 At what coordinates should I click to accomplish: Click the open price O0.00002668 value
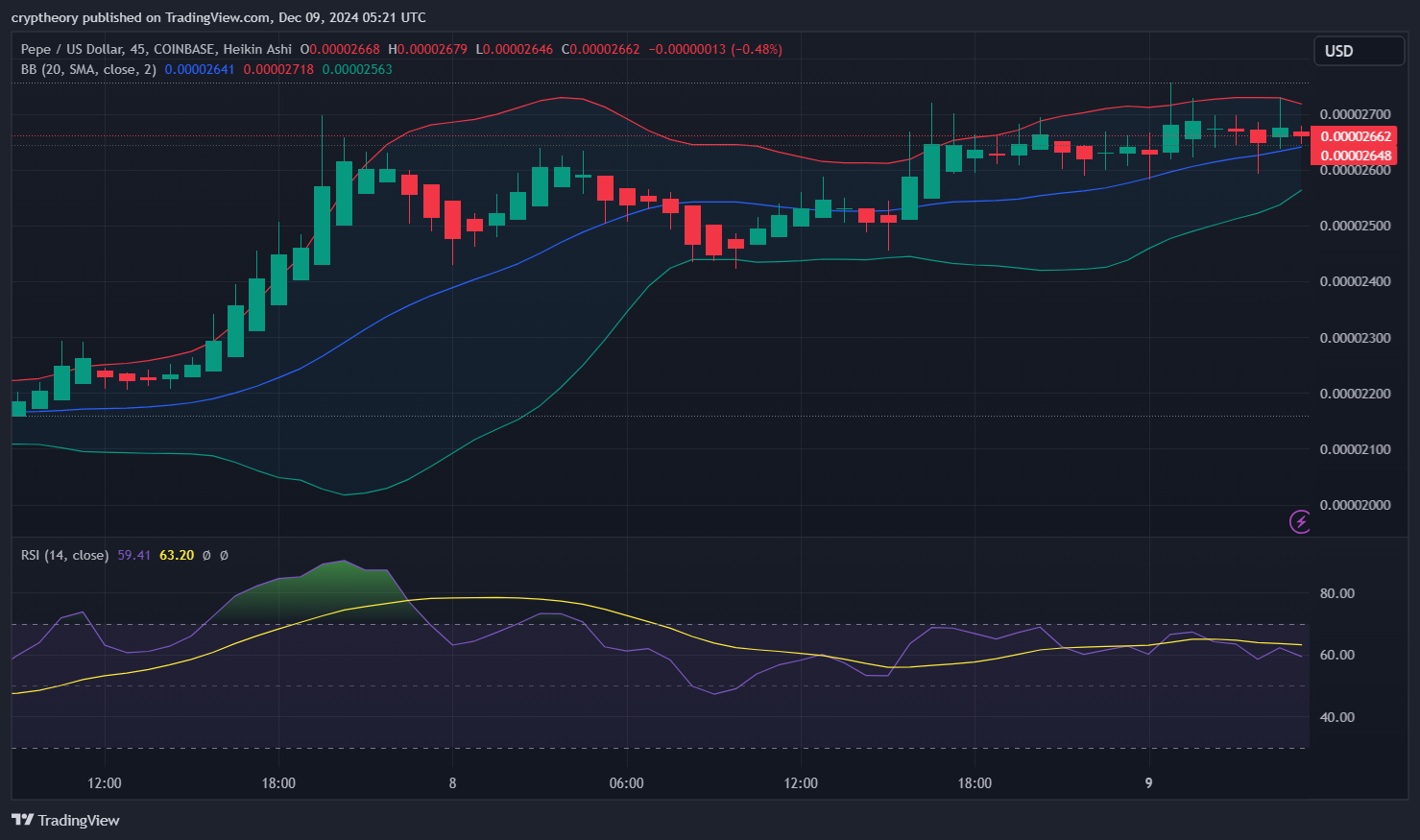click(340, 49)
